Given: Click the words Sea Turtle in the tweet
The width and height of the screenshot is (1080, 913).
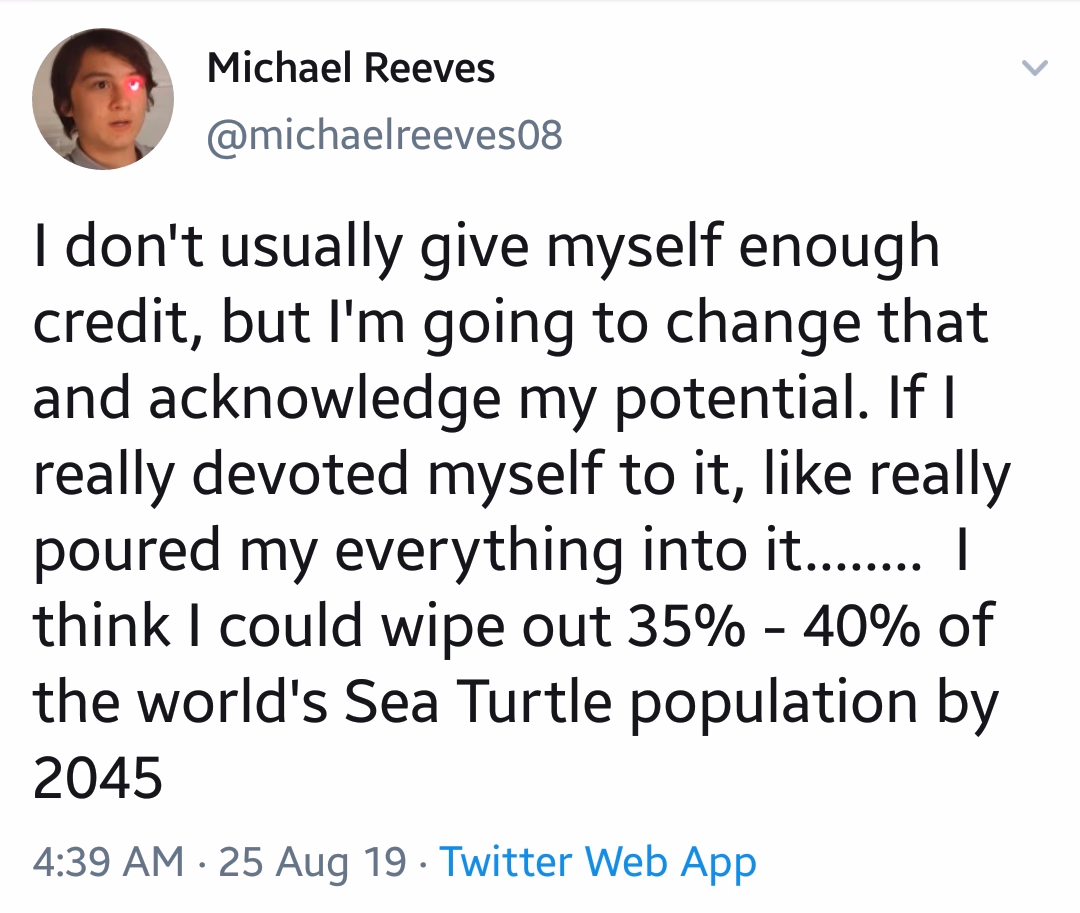Looking at the screenshot, I should 477,701.
